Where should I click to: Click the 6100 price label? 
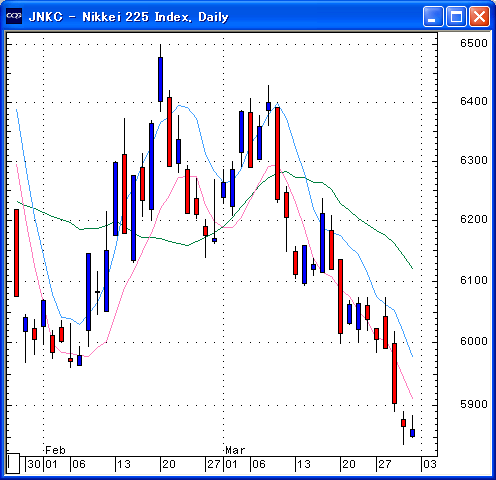coord(474,280)
